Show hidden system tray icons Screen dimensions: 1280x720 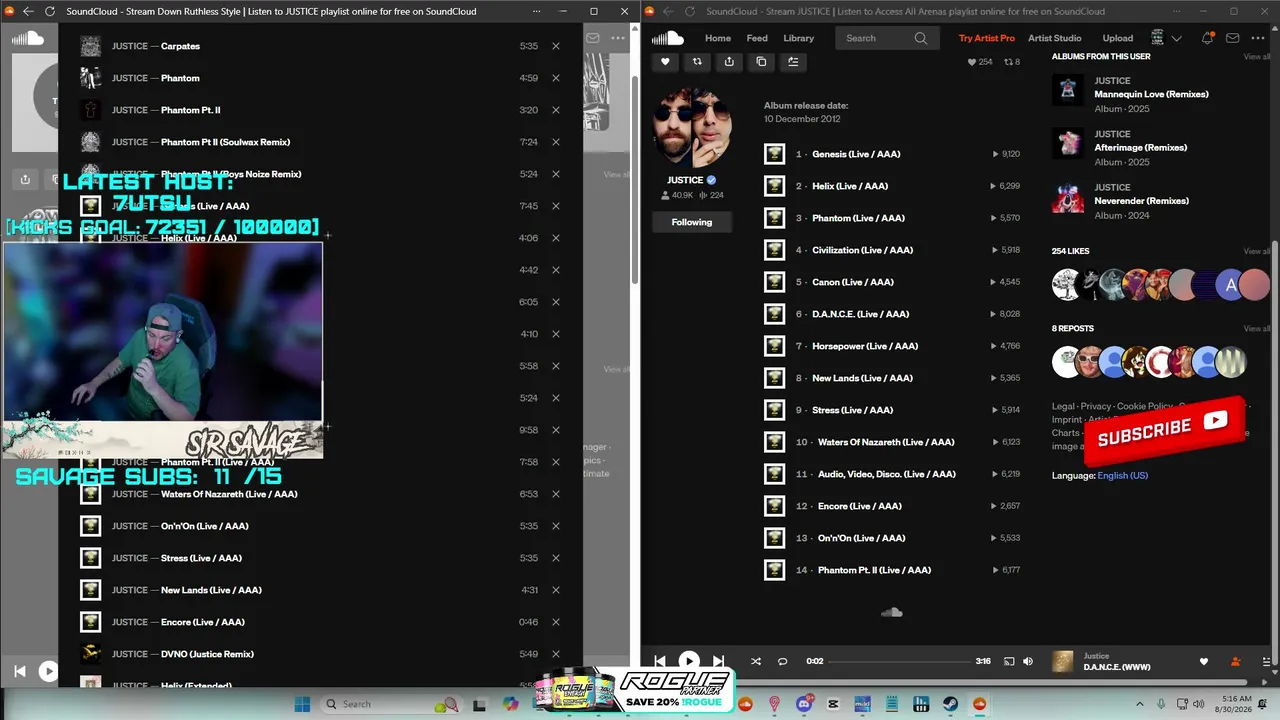pos(1139,704)
